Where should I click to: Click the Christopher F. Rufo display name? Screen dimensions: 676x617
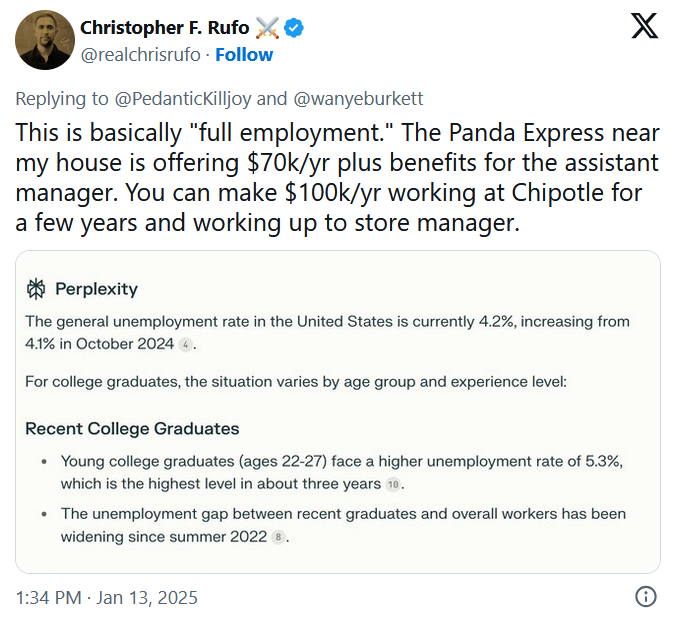click(165, 28)
